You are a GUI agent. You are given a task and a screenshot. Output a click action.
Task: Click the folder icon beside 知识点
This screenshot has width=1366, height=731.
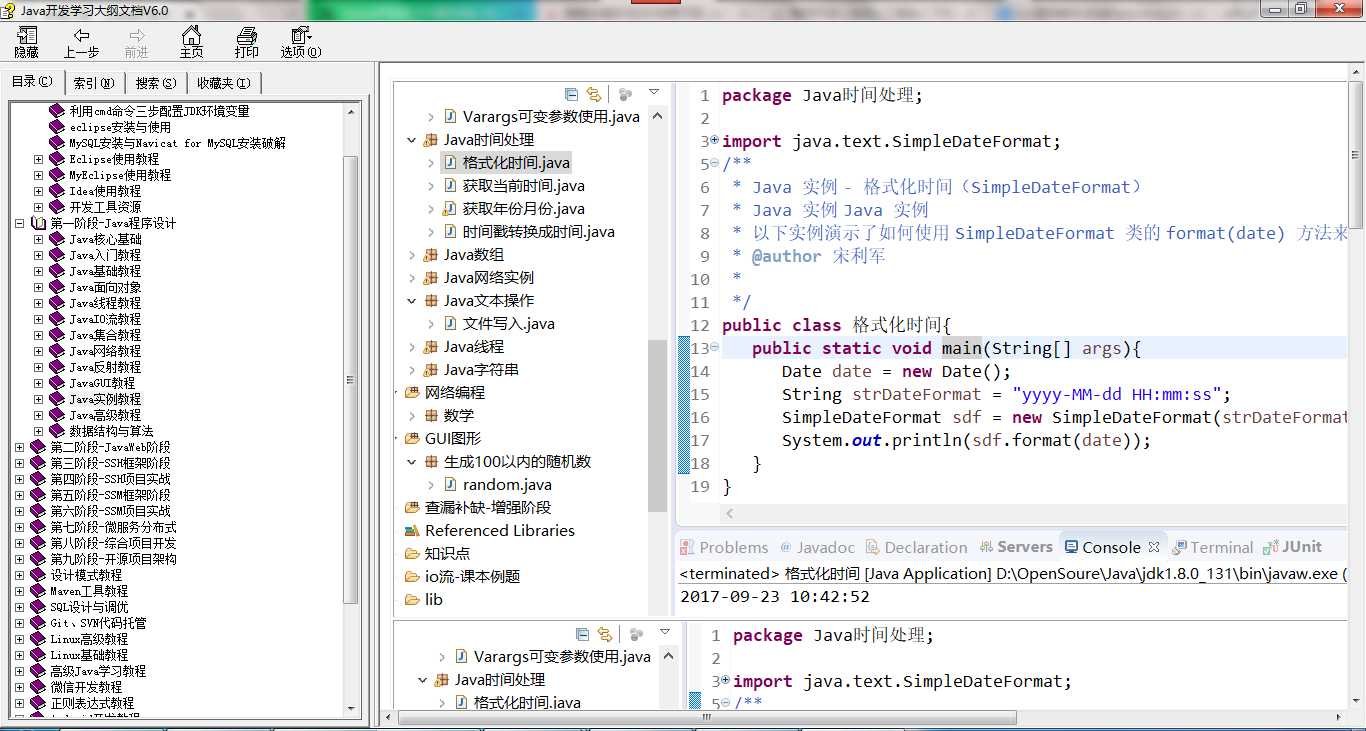coord(412,554)
